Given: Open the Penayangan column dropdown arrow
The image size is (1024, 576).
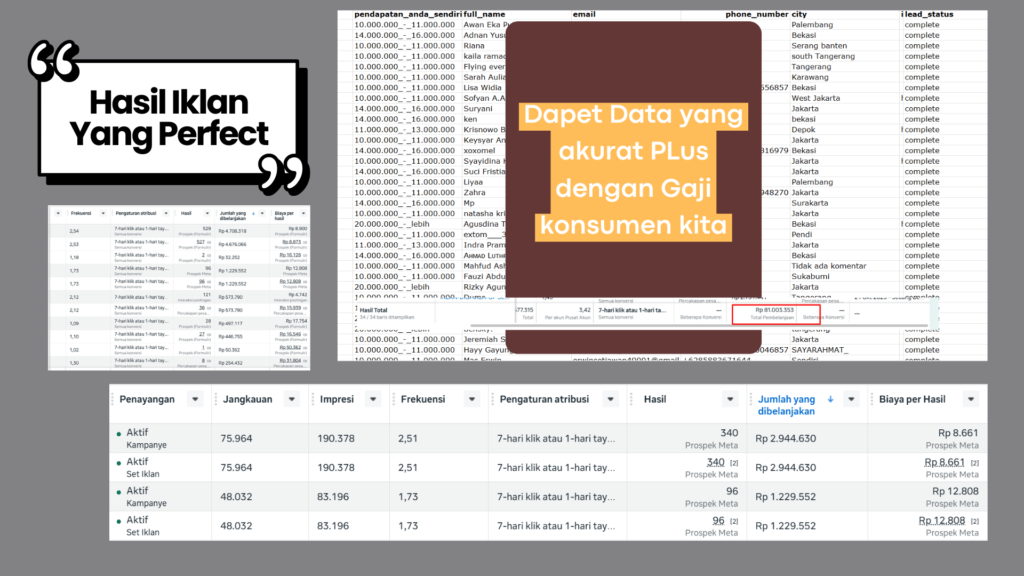Looking at the screenshot, I should (x=194, y=399).
